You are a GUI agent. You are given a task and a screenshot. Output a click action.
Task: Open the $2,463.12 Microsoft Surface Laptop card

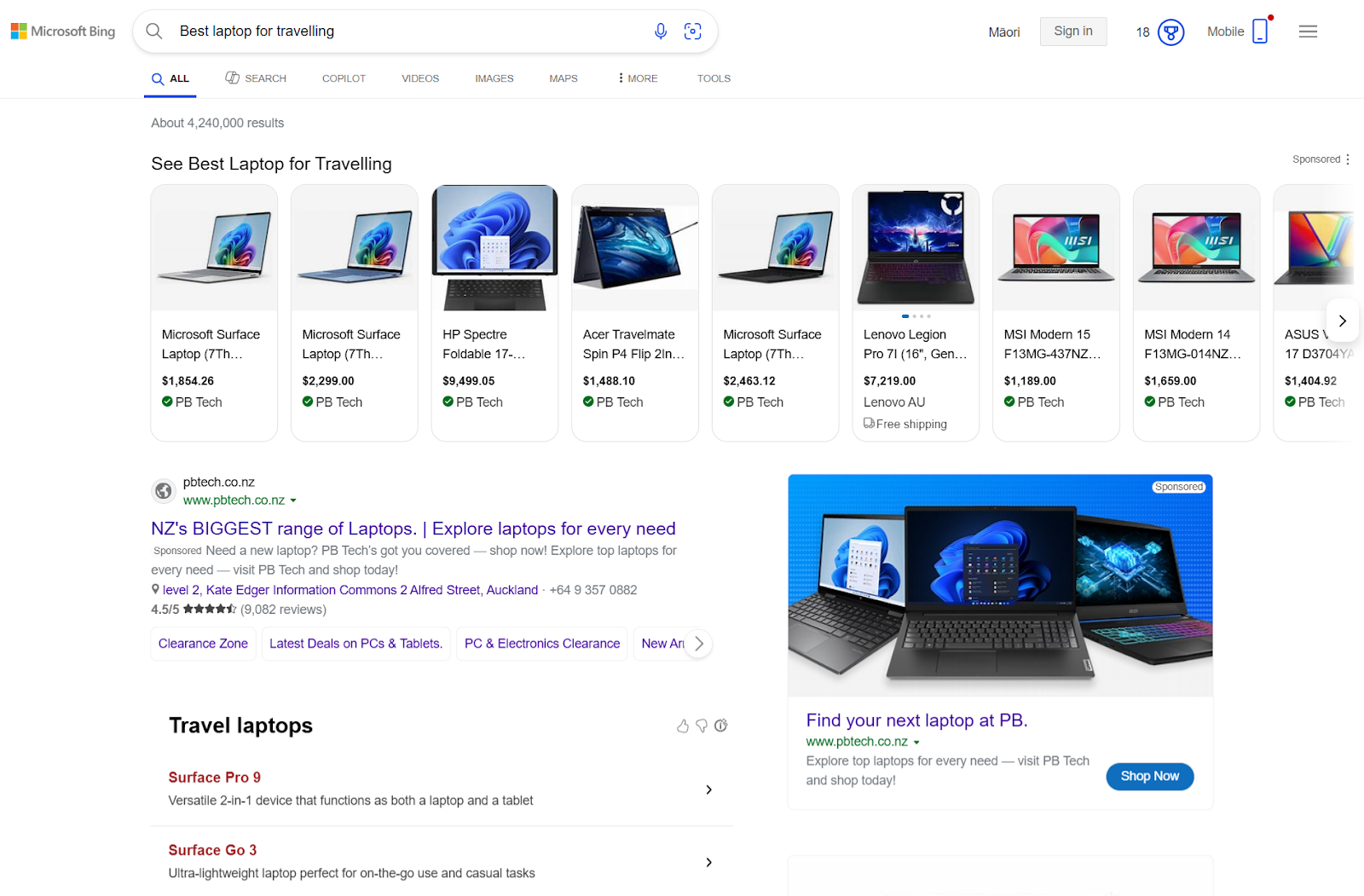pyautogui.click(x=776, y=313)
